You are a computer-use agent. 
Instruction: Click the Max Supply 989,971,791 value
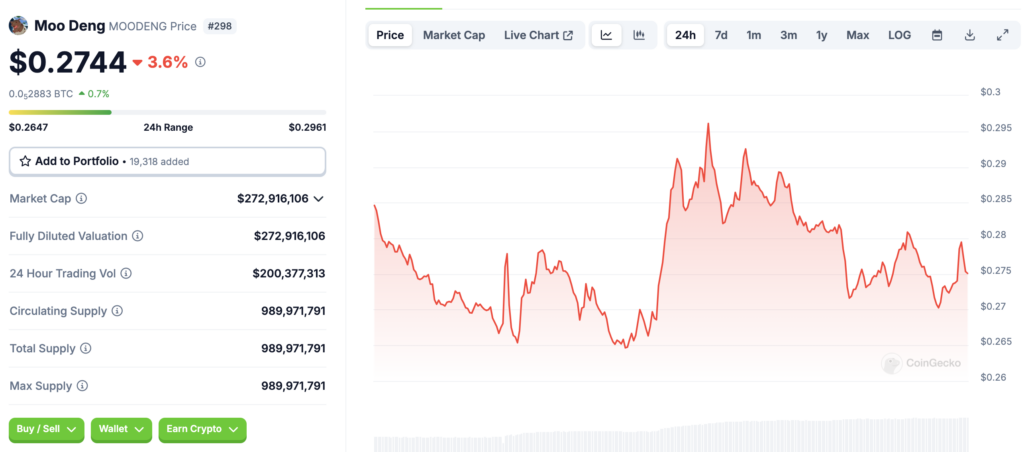tap(293, 386)
